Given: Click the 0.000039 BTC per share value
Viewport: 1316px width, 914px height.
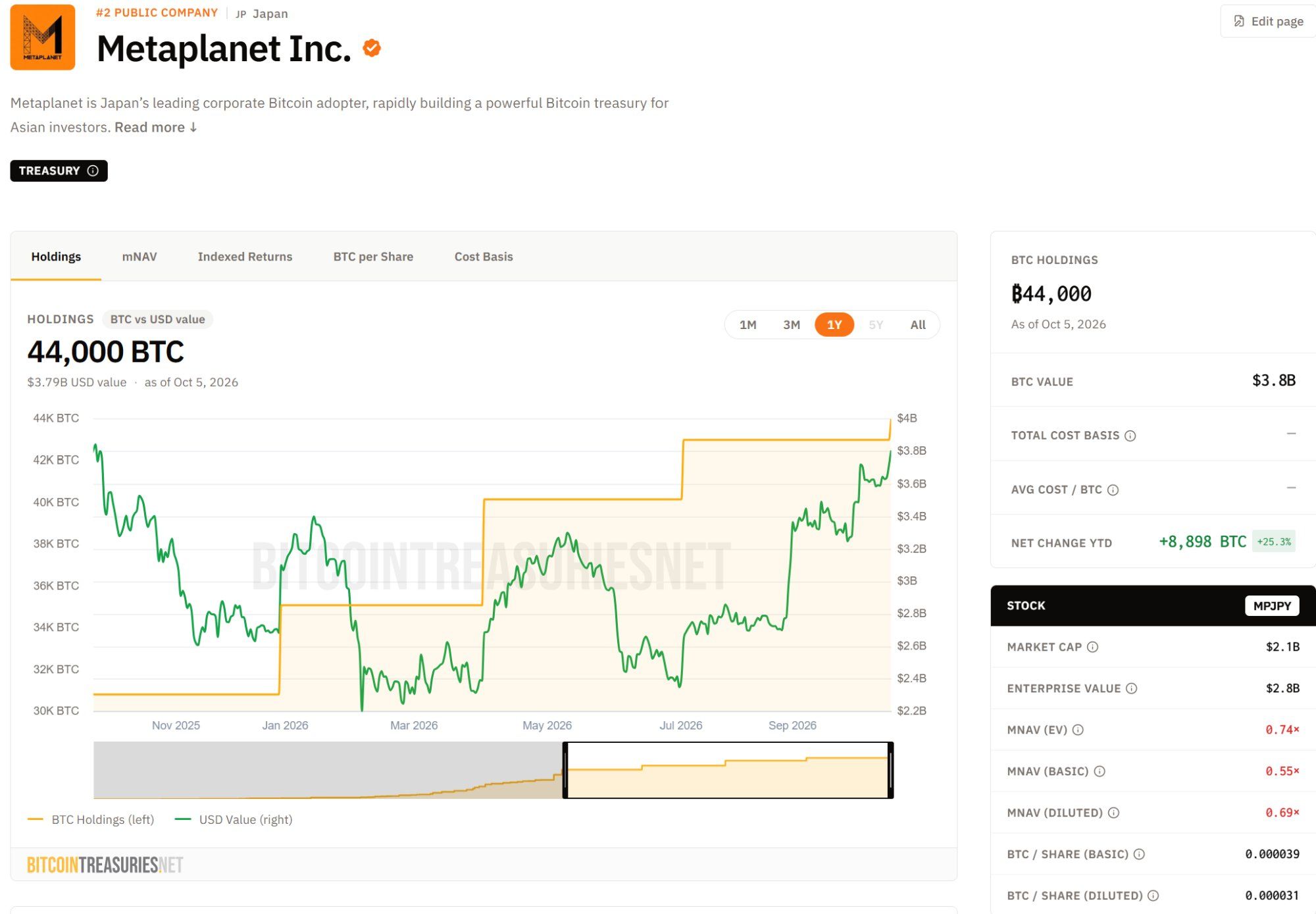Looking at the screenshot, I should tap(1272, 854).
